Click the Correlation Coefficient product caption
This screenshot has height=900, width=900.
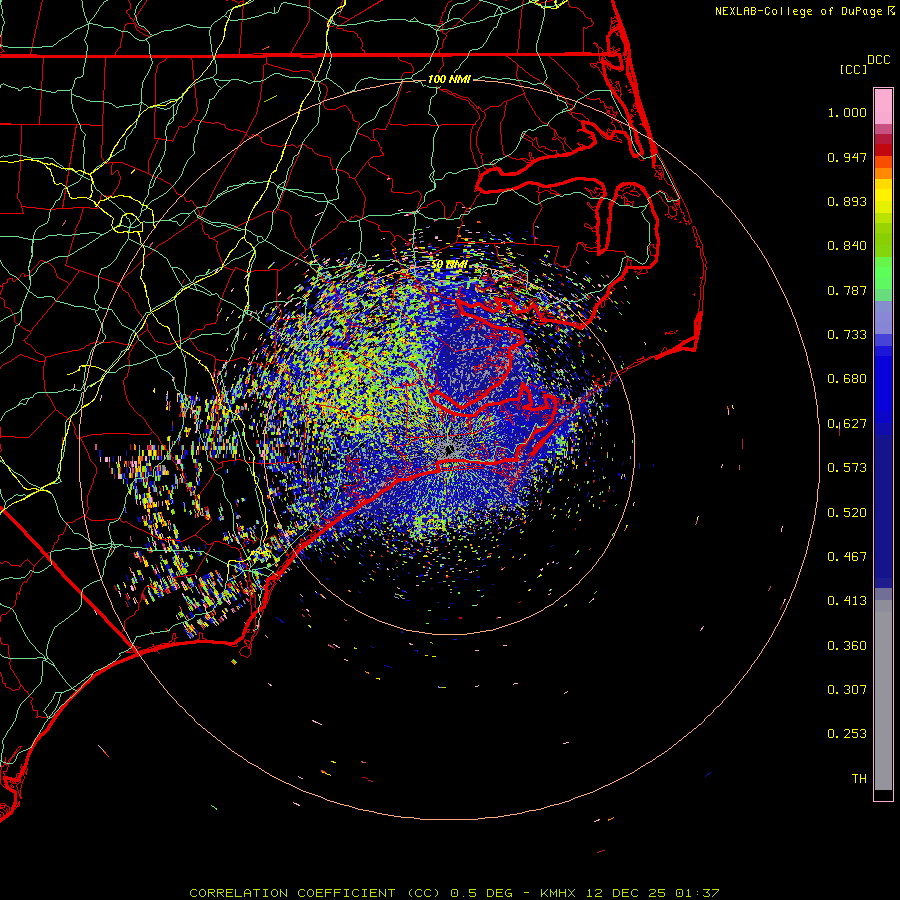pyautogui.click(x=454, y=893)
